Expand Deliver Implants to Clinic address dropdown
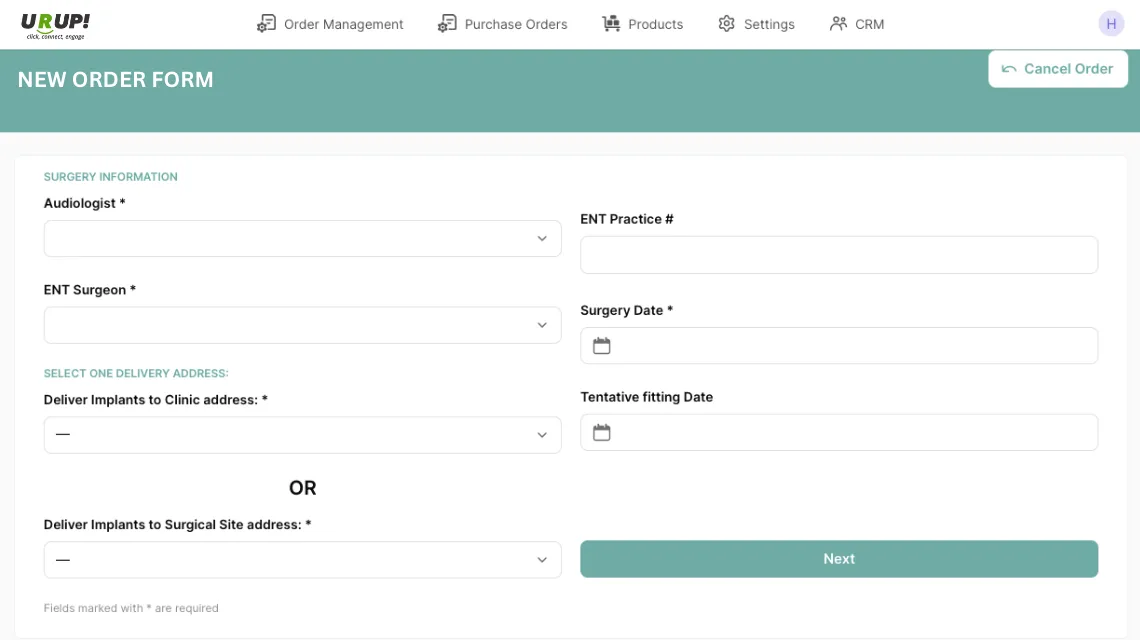 (302, 435)
